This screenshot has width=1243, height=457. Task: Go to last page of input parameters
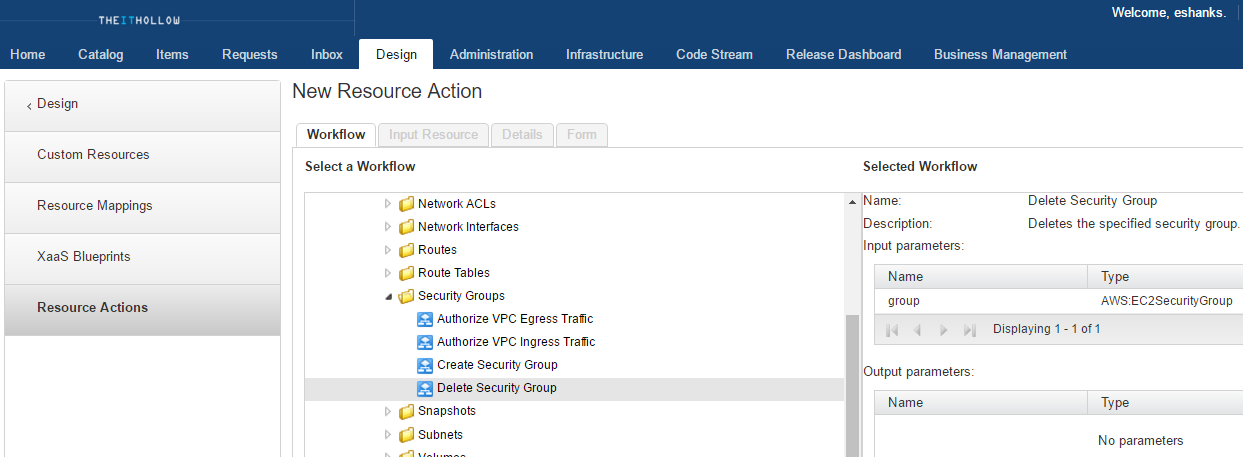pos(969,329)
